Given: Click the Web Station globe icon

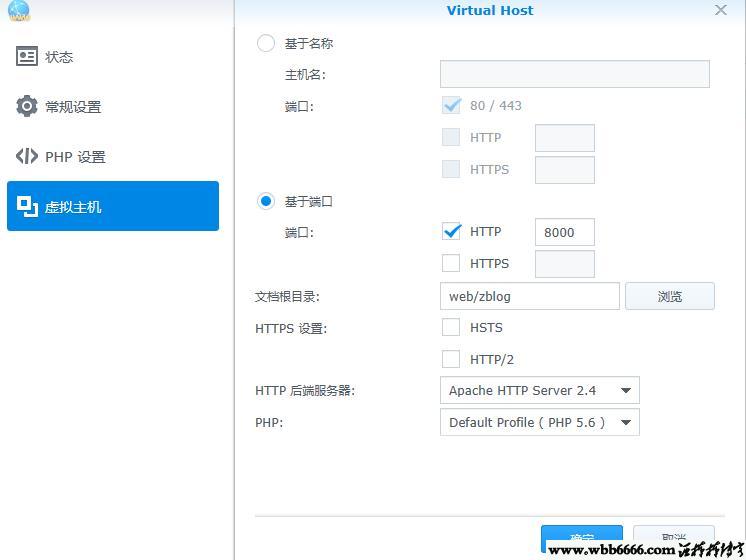Looking at the screenshot, I should 19,10.
